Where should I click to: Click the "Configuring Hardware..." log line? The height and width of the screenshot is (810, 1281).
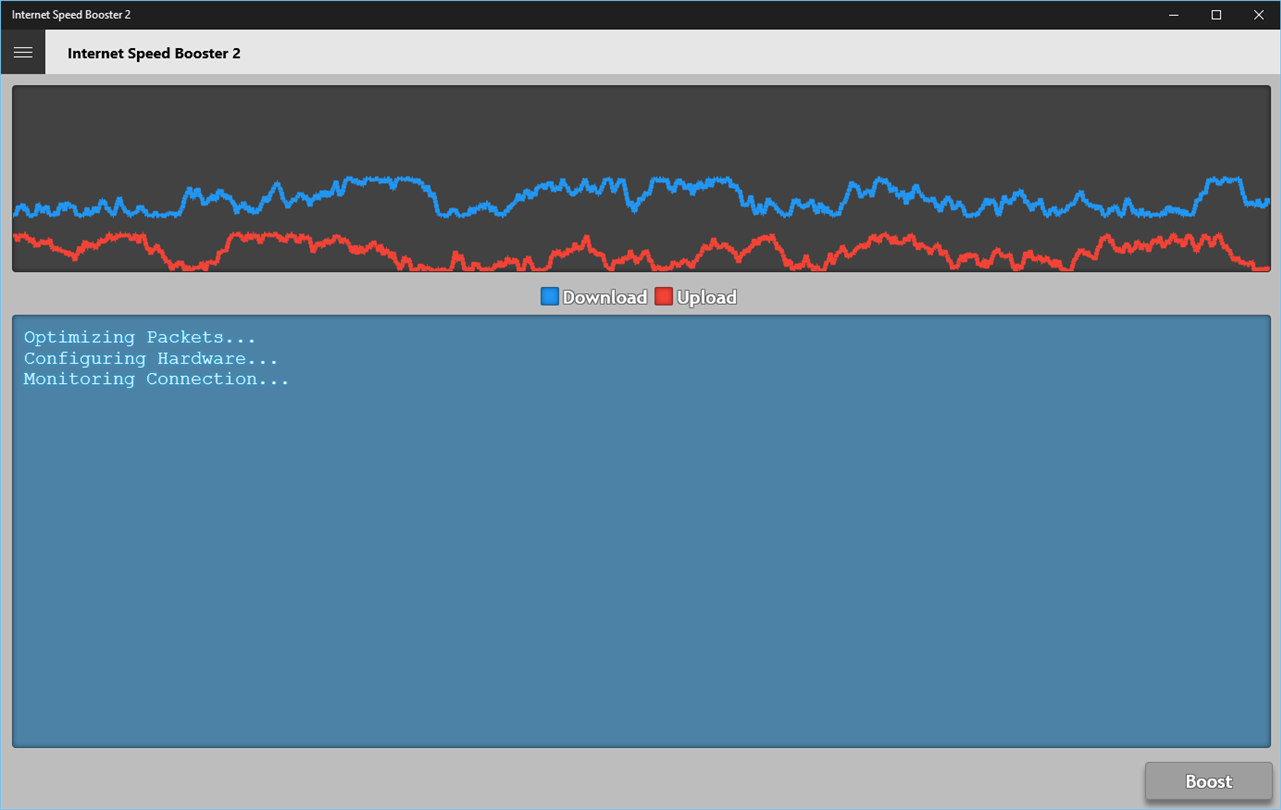151,358
